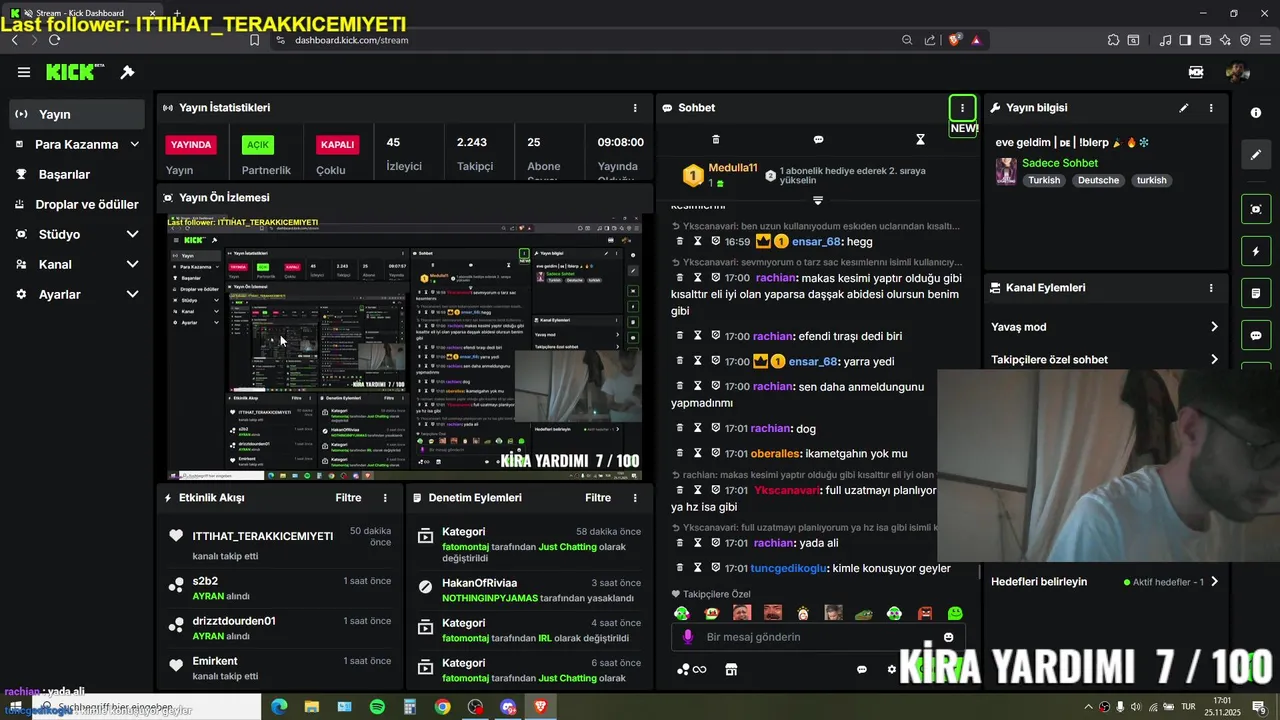Click the chat bubble icon in right rail

[x=1256, y=336]
